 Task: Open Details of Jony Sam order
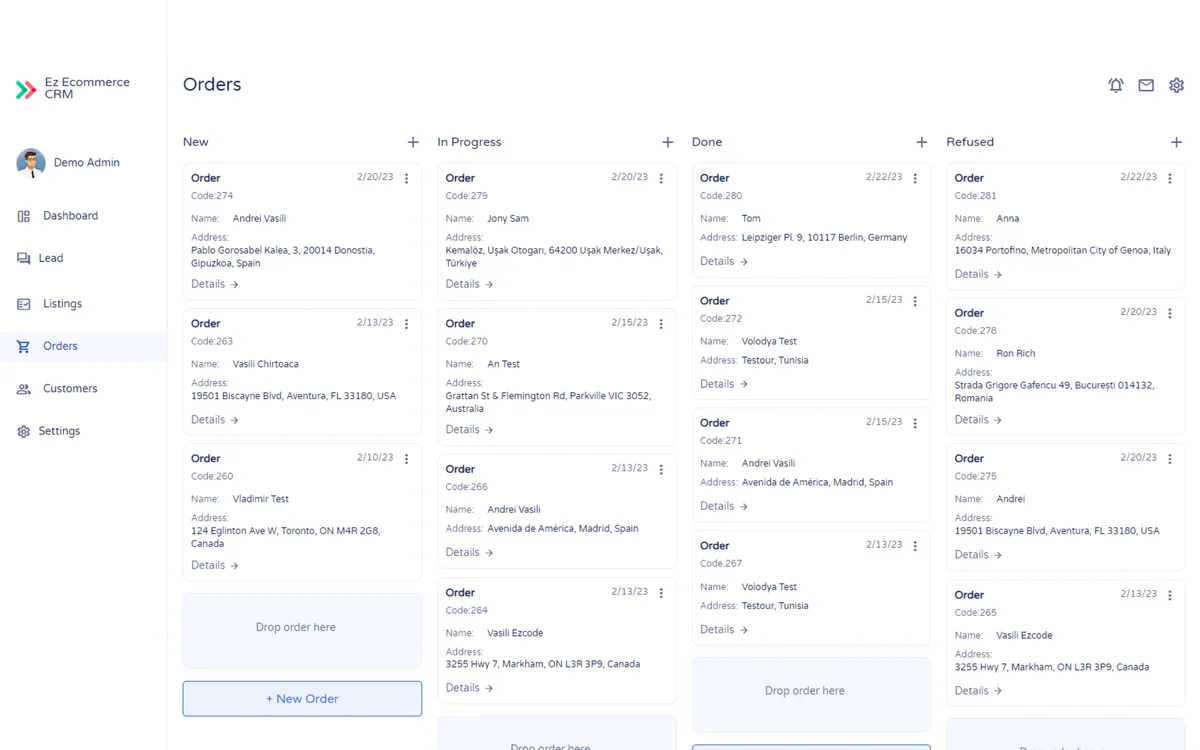(x=470, y=284)
